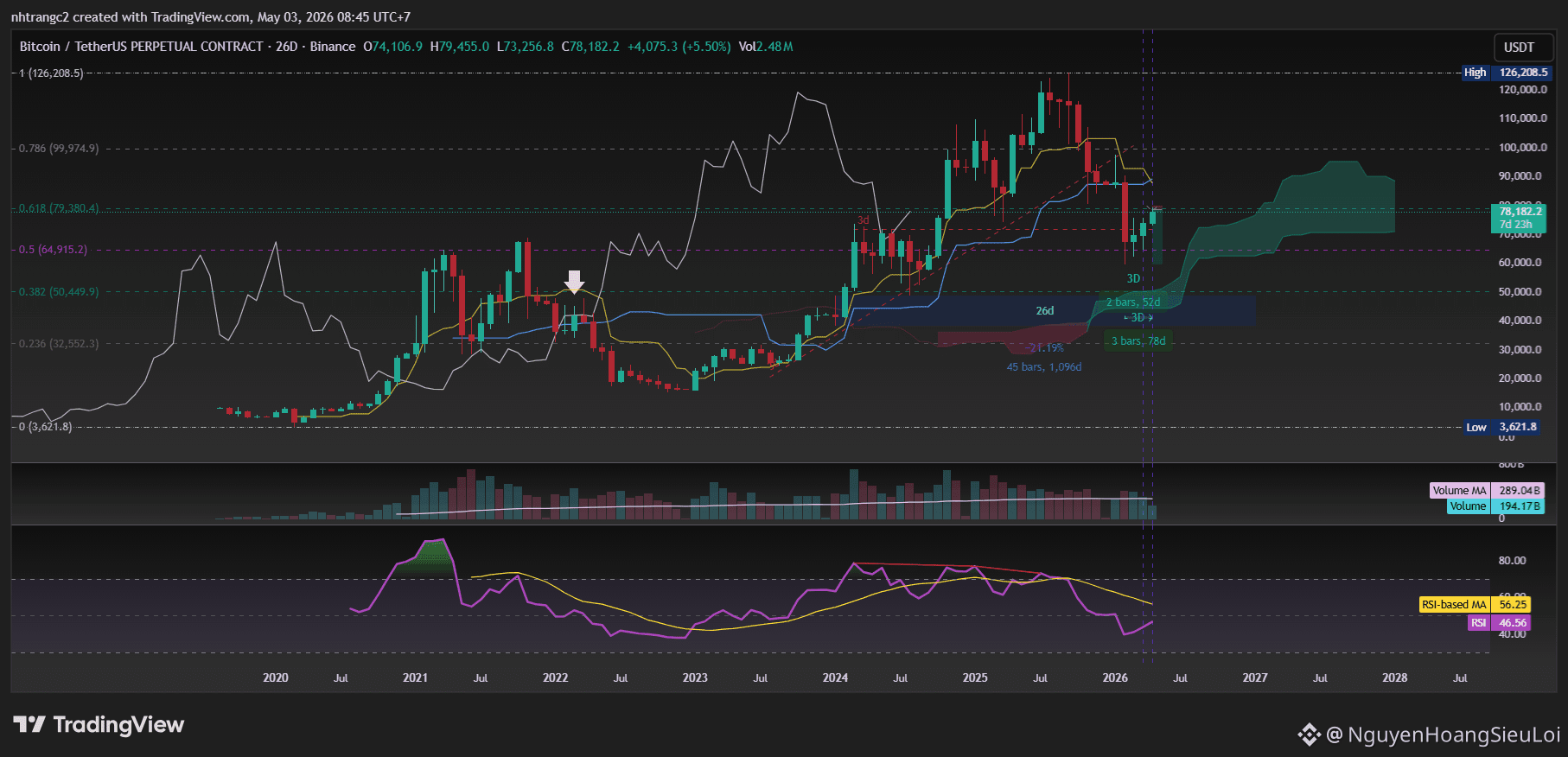
Task: Click the Low 3,621.8 price label
Action: 1502,427
